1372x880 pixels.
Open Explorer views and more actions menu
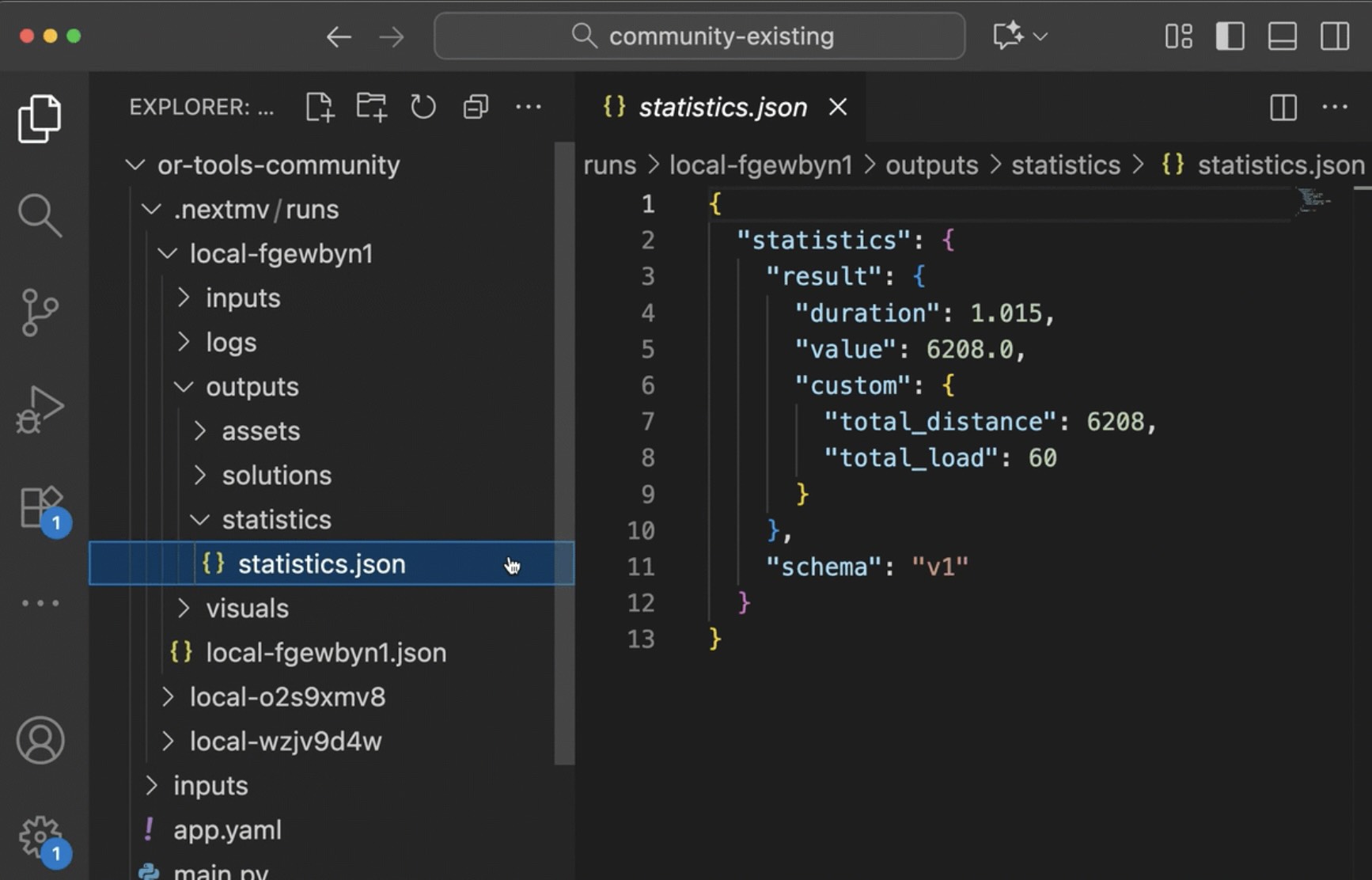[528, 107]
